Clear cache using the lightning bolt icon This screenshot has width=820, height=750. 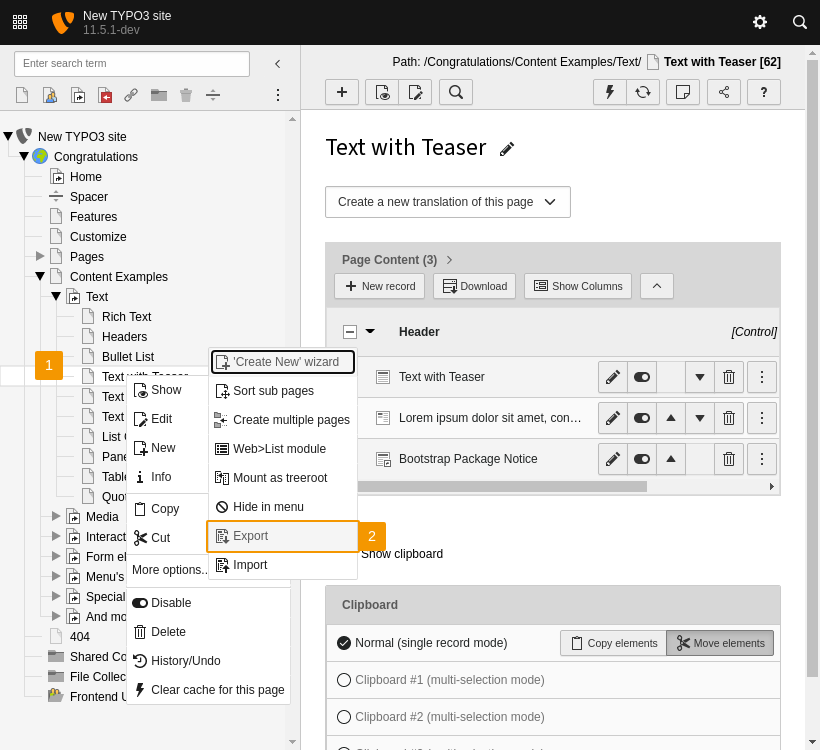pos(609,92)
